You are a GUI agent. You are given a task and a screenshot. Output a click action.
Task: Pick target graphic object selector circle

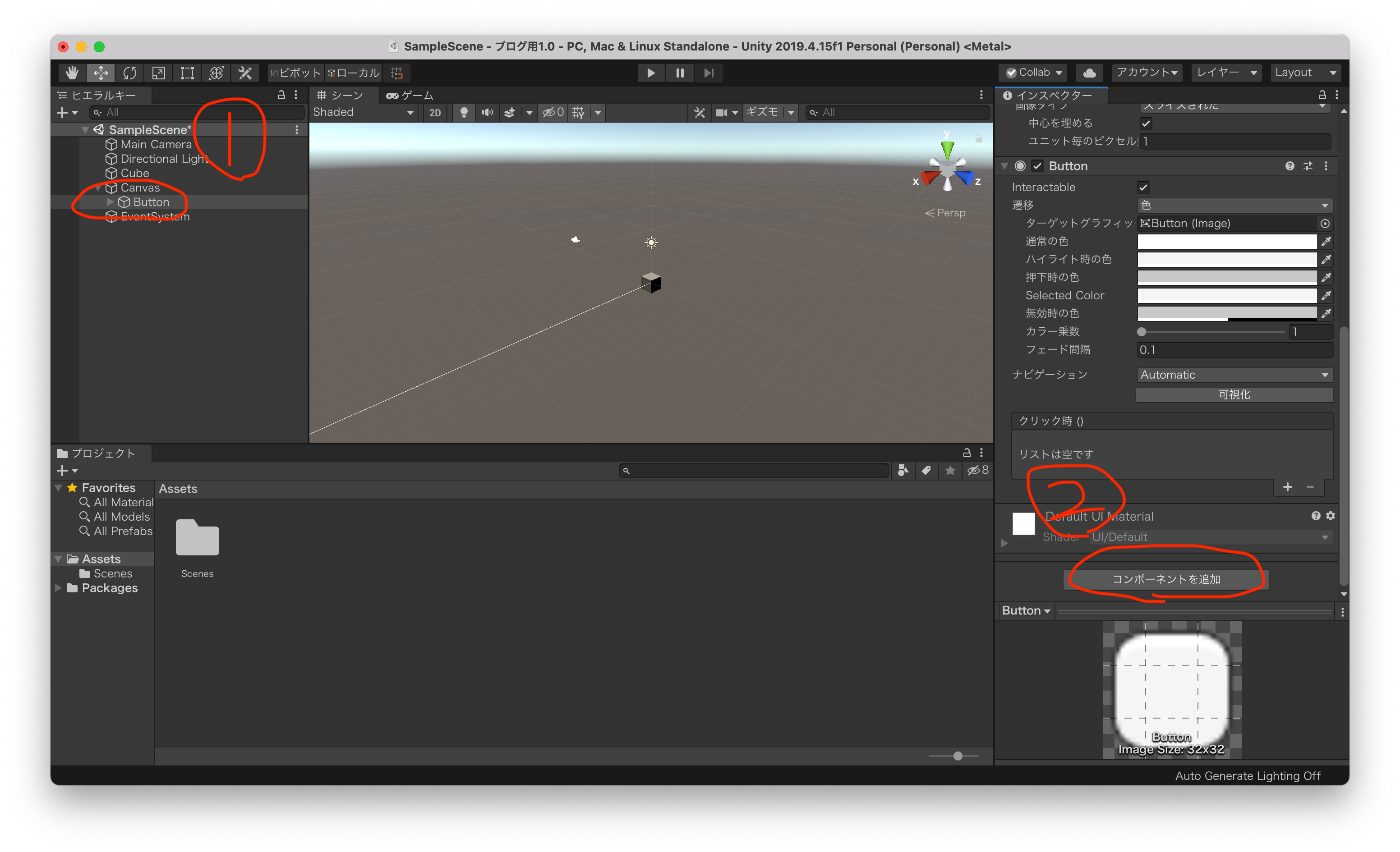[x=1326, y=224]
